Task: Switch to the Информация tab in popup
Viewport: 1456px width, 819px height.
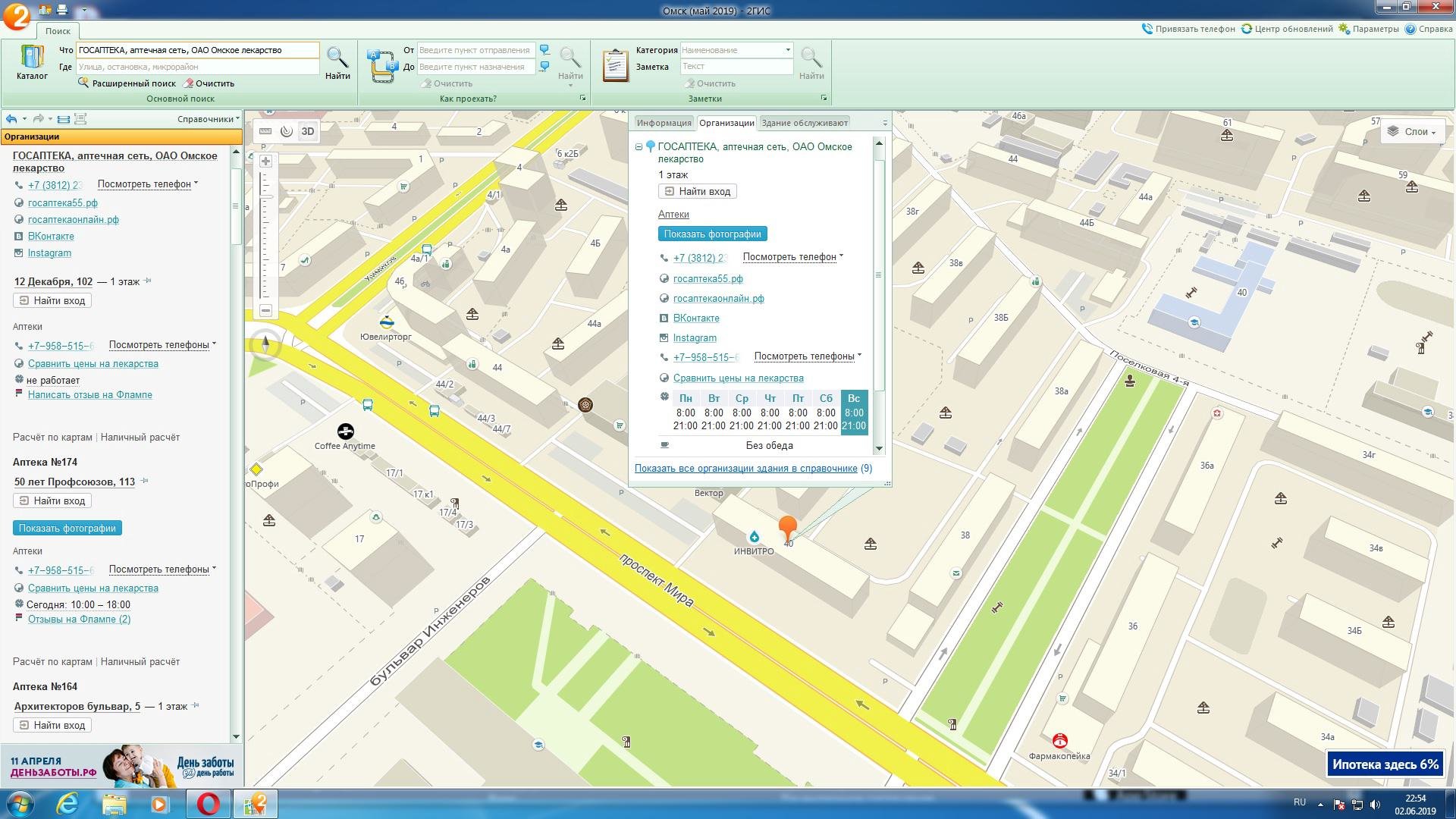Action: point(664,123)
